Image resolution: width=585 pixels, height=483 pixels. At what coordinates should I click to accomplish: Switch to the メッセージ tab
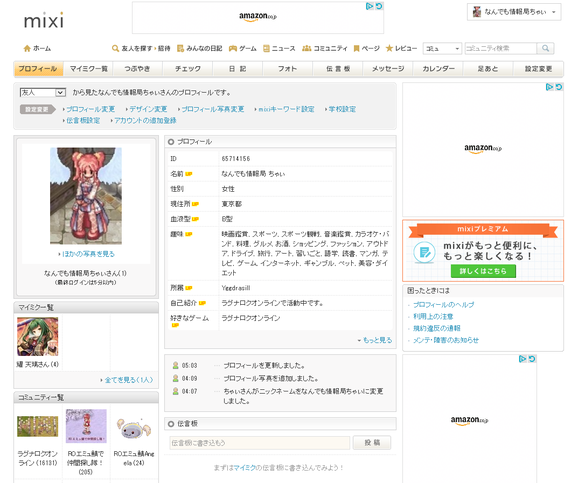pyautogui.click(x=388, y=69)
